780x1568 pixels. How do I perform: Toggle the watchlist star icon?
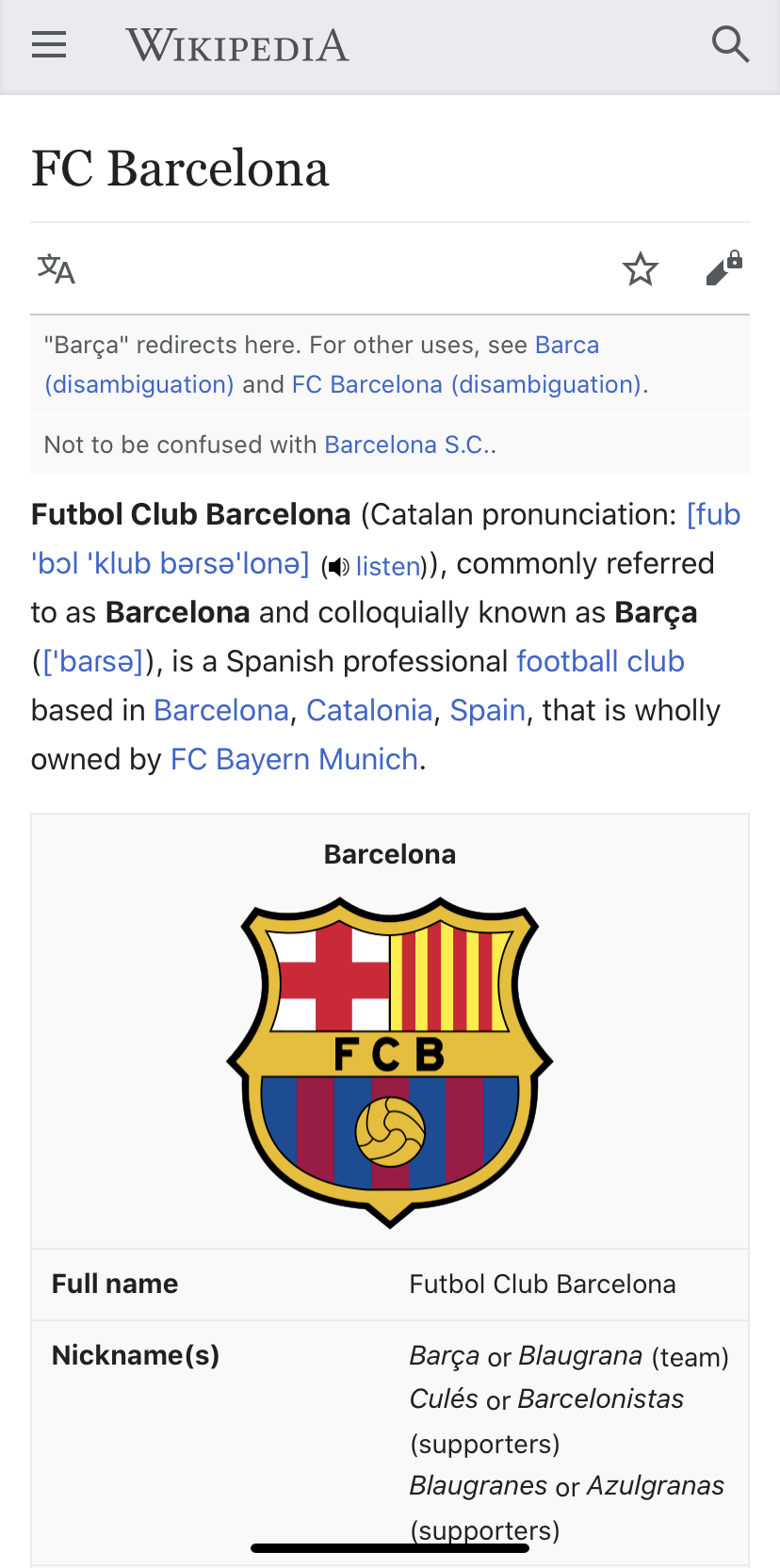click(641, 269)
